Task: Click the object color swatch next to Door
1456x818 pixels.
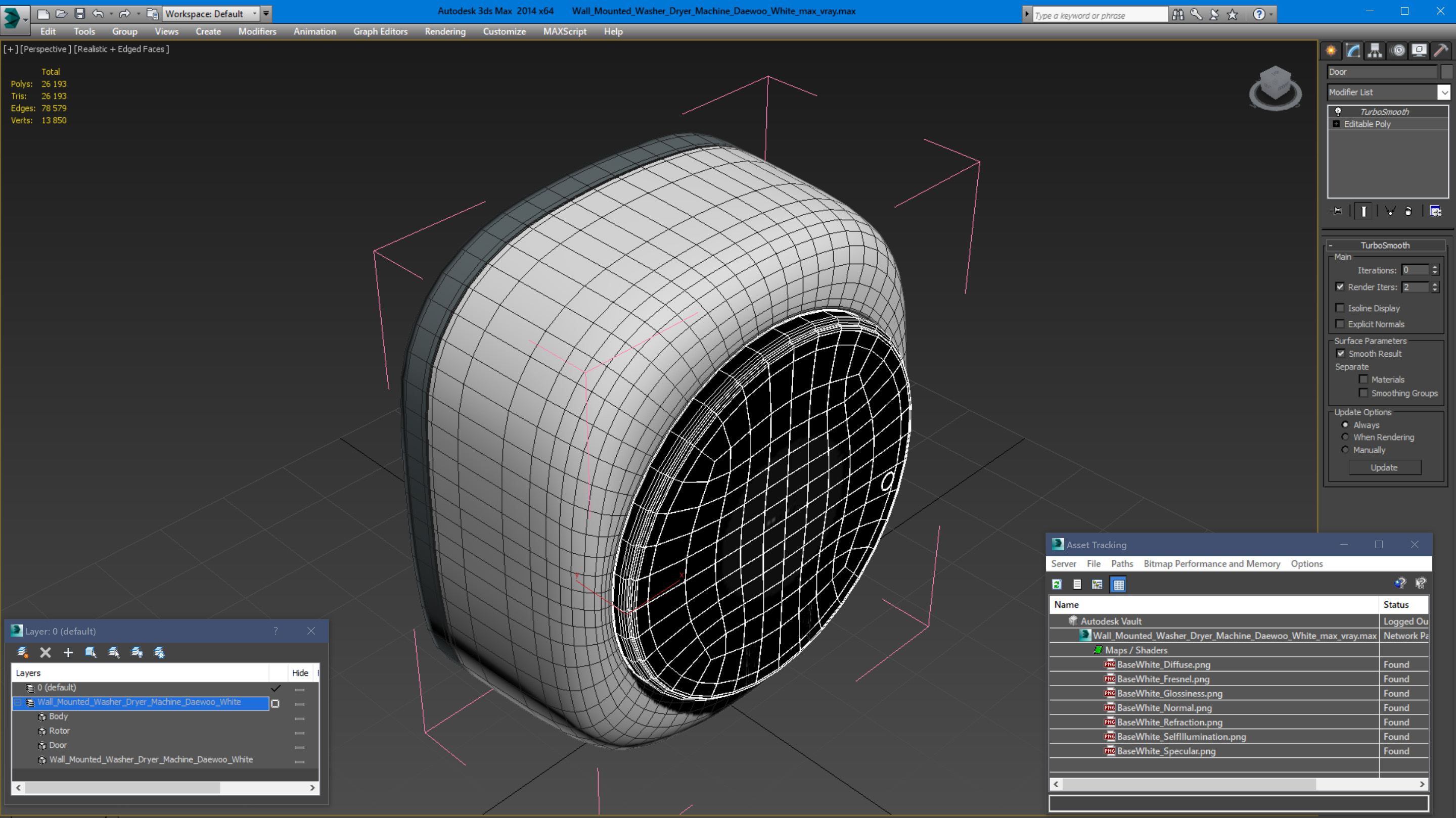Action: coord(1446,72)
